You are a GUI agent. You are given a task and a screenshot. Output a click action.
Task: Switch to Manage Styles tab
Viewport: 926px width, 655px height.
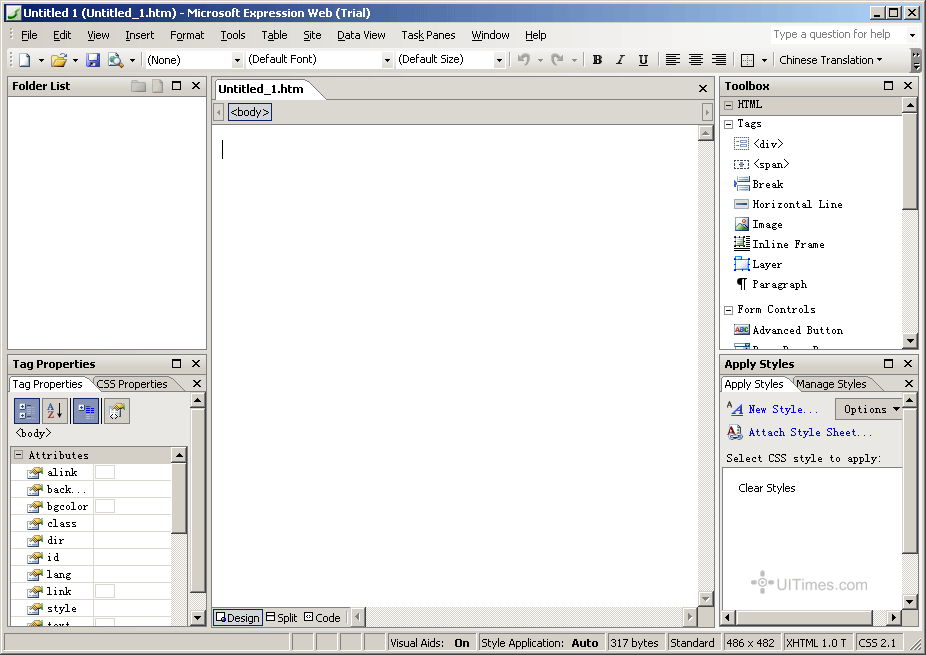click(x=831, y=384)
